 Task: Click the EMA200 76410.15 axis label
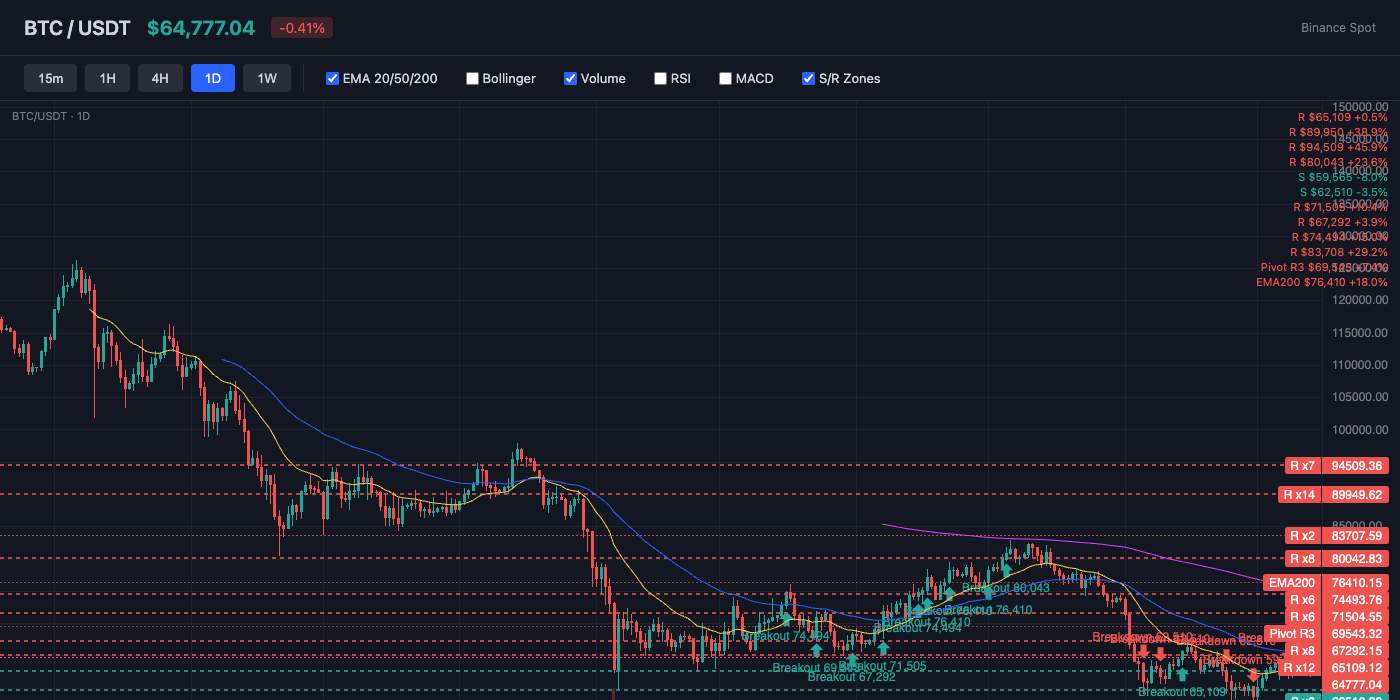[x=1326, y=582]
